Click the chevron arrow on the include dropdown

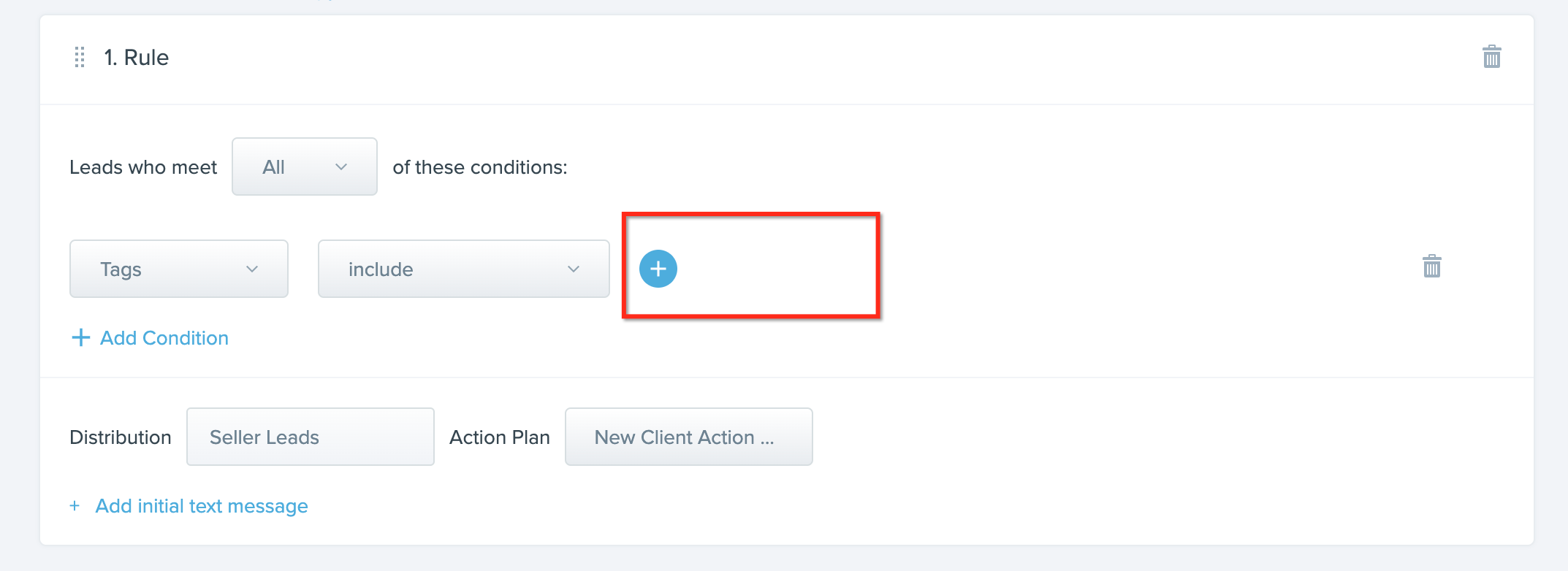tap(574, 269)
